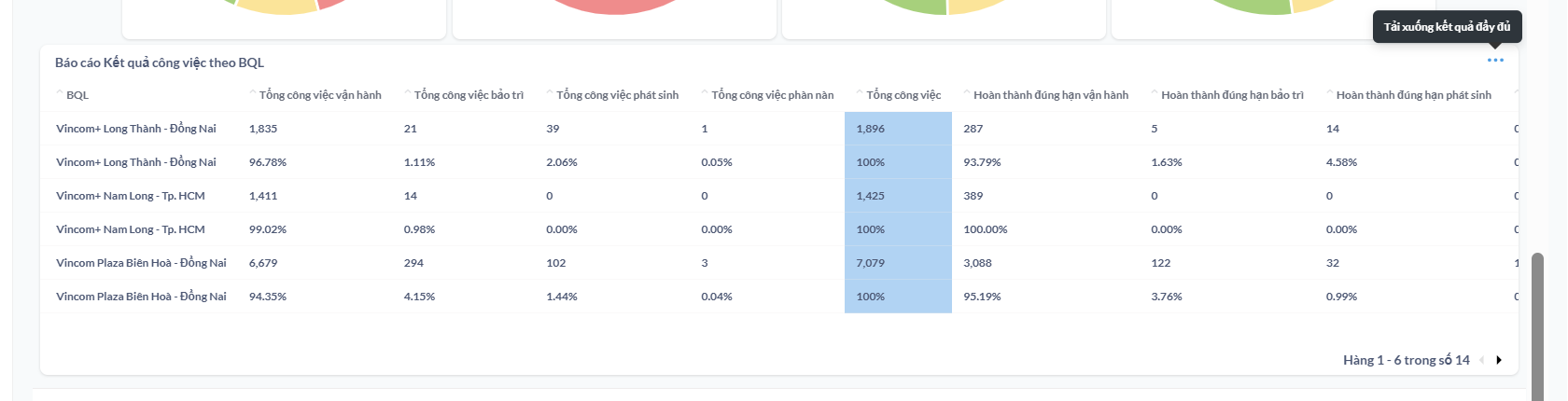Select first Vincom+ Nam Long - Tp. HCM row

(x=131, y=196)
